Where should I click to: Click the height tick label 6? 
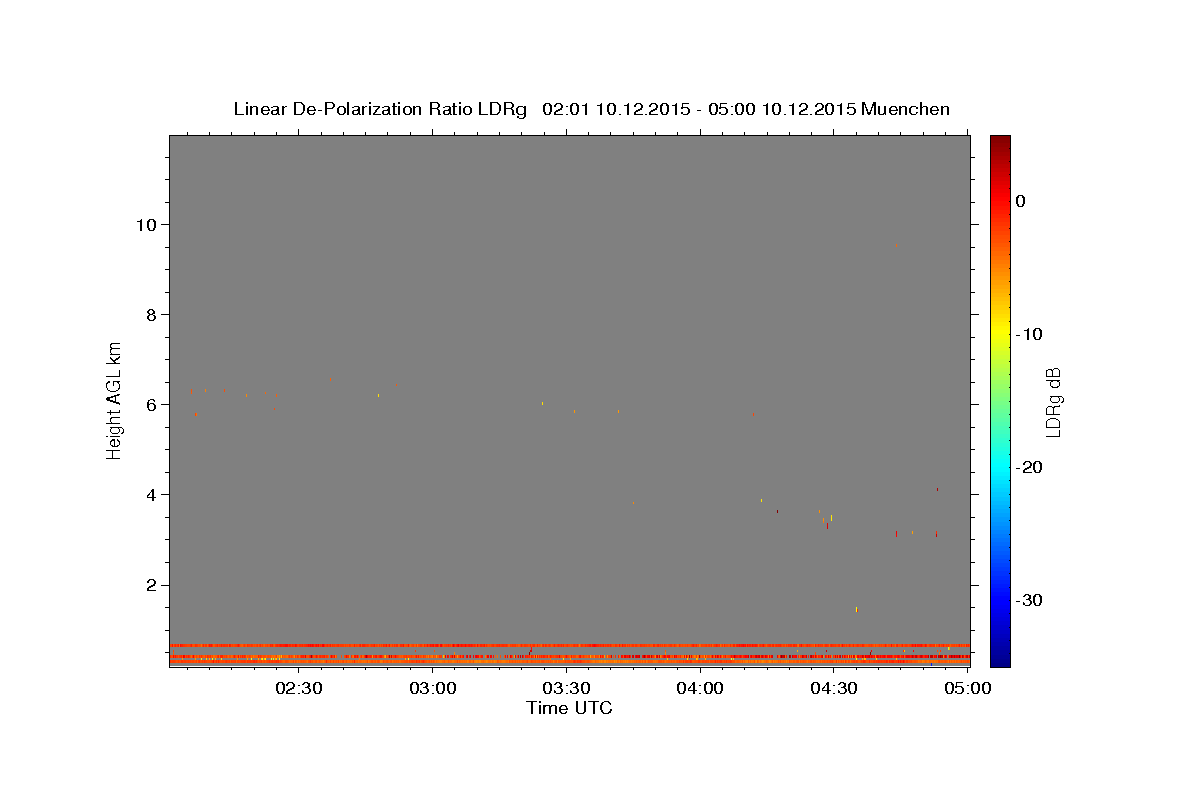(x=149, y=404)
